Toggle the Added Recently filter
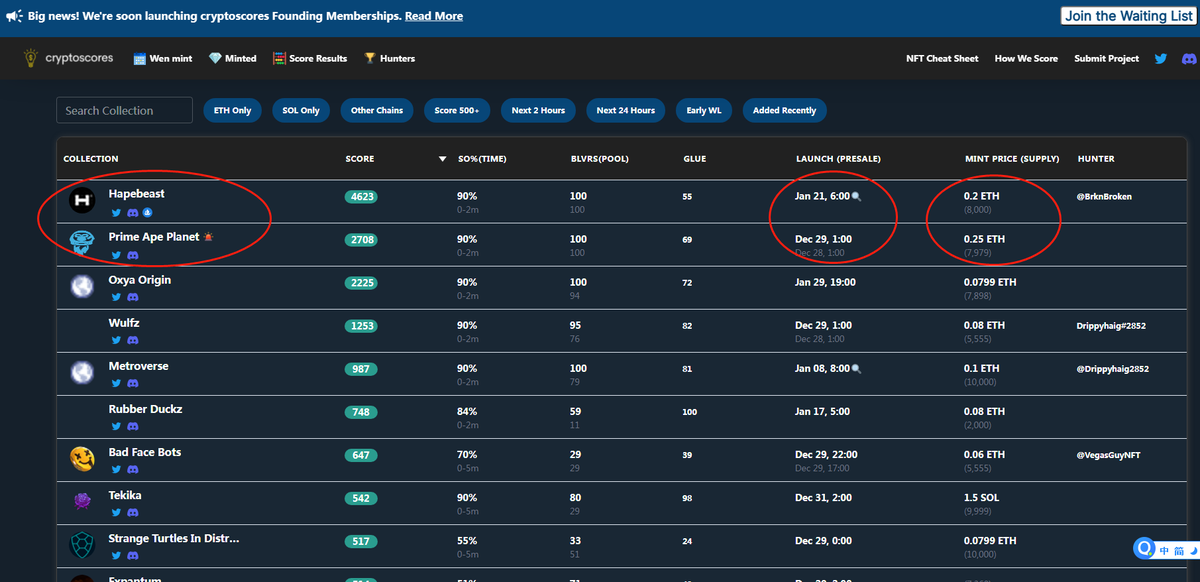This screenshot has width=1200, height=582. click(785, 110)
